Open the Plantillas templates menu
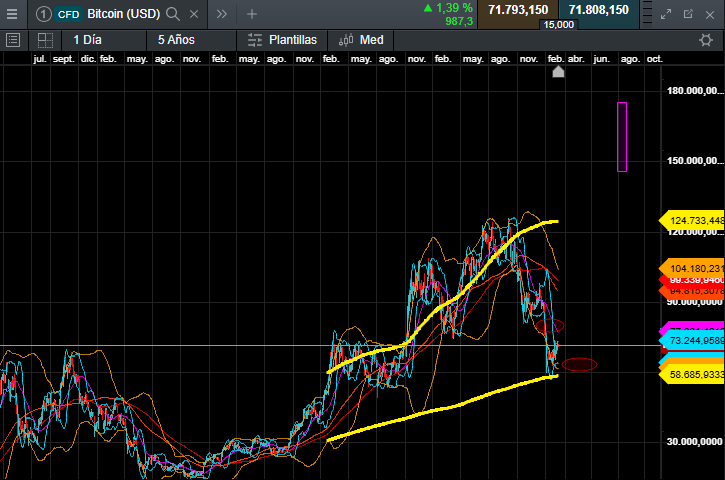725x480 pixels. coord(282,40)
